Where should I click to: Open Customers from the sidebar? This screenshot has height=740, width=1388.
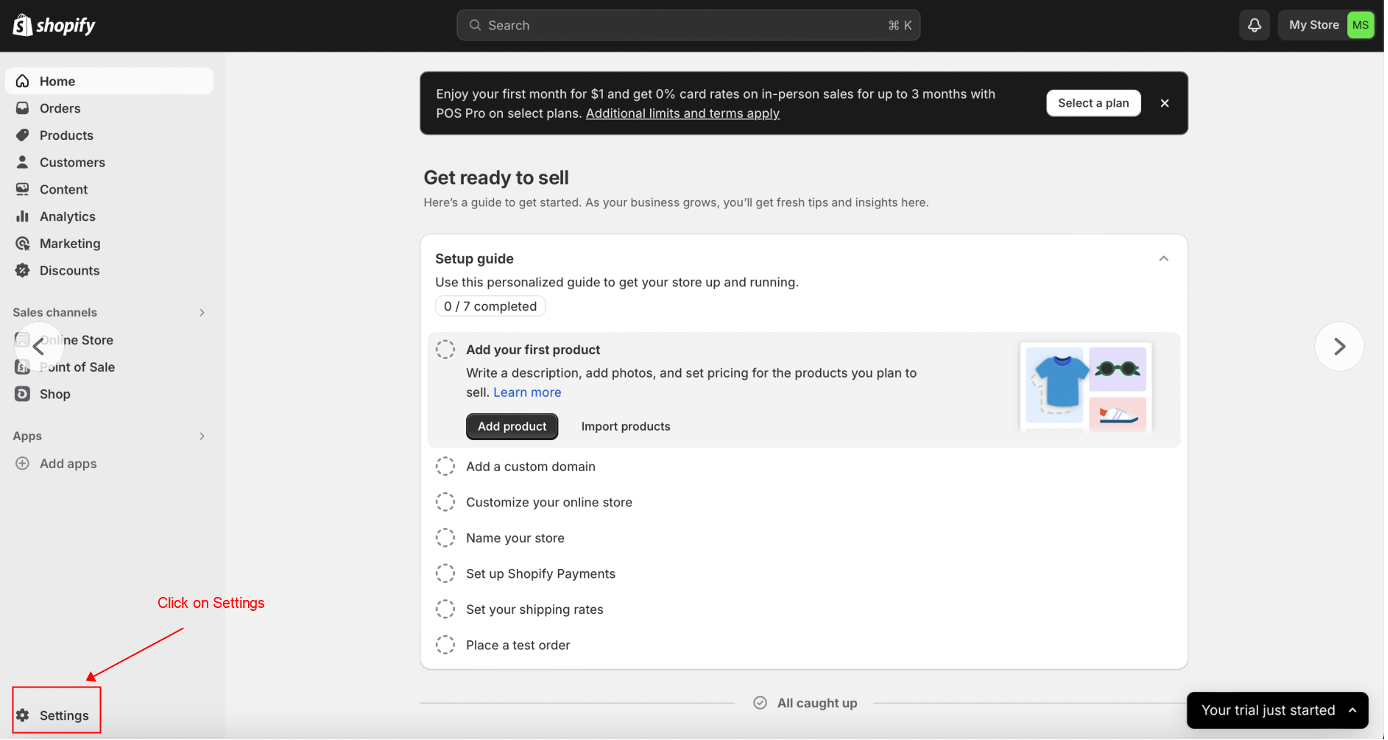point(72,162)
